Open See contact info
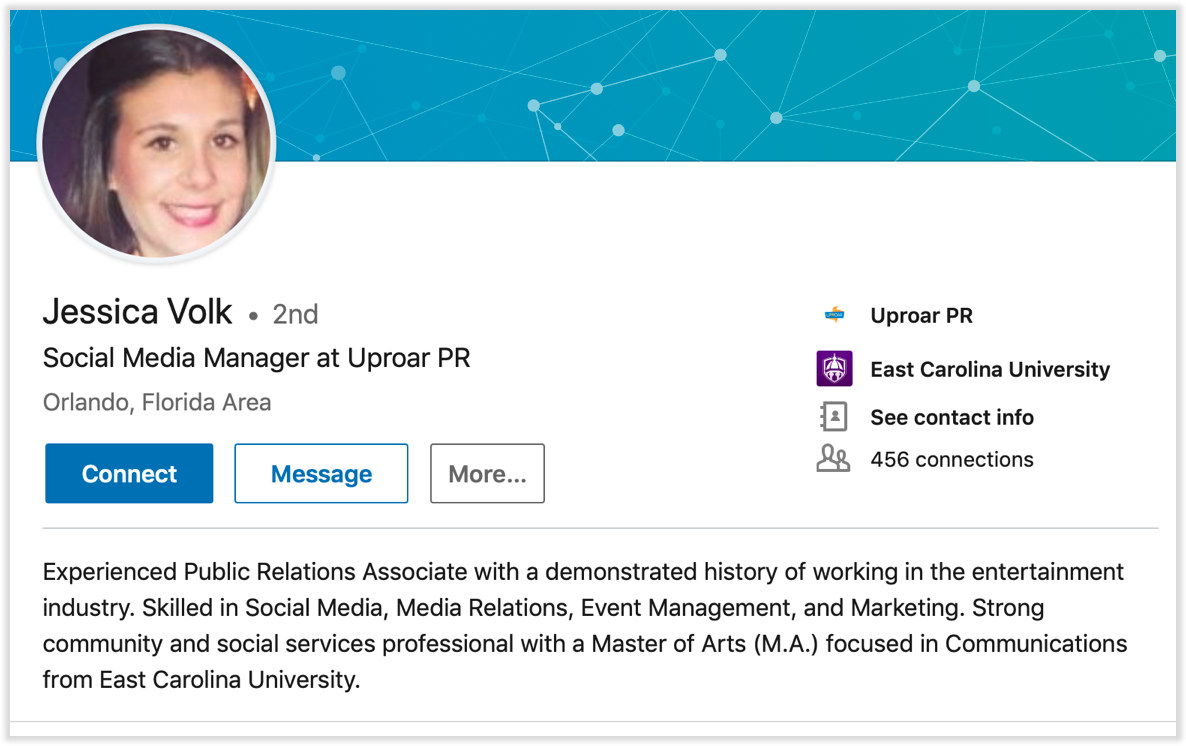The width and height of the screenshot is (1186, 746). (951, 417)
